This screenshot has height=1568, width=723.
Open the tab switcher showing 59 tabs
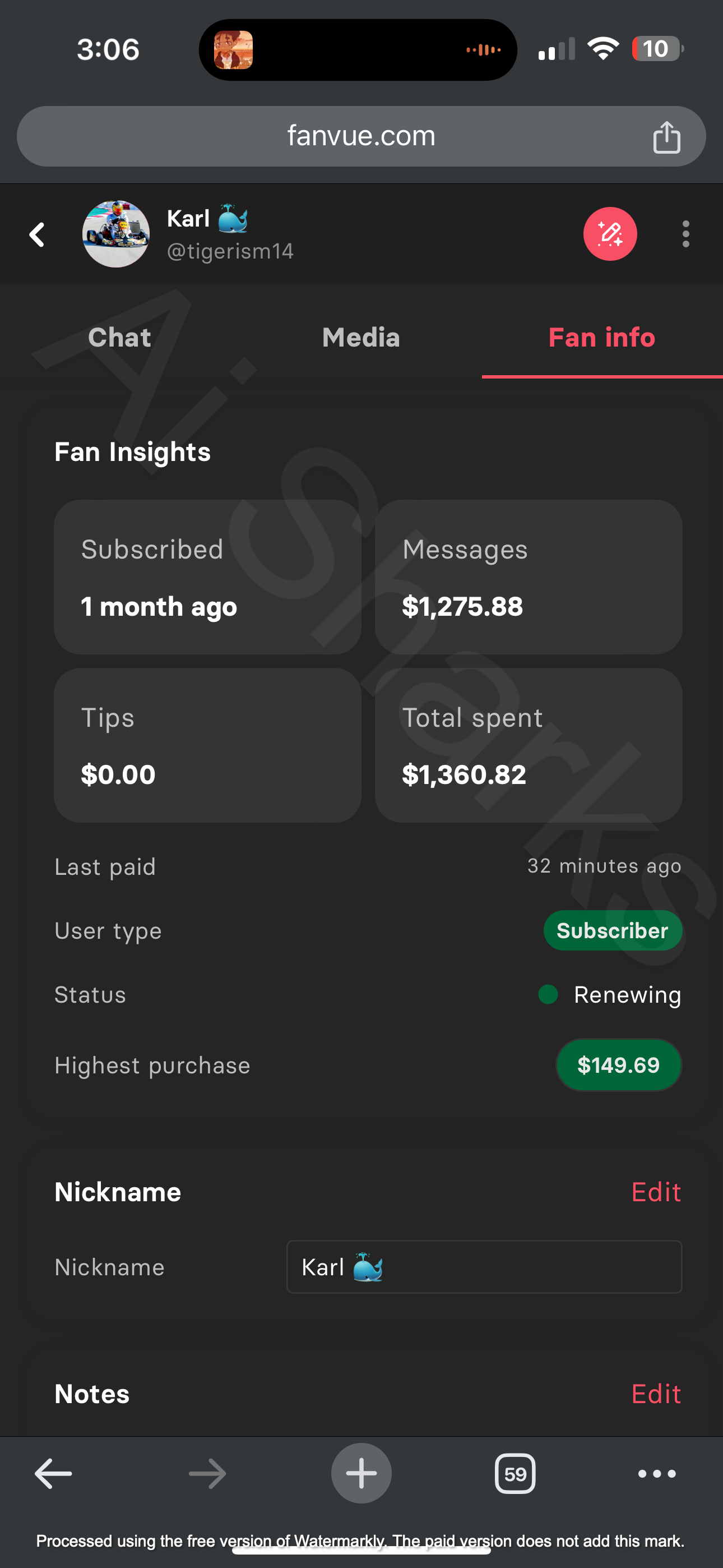click(515, 1474)
